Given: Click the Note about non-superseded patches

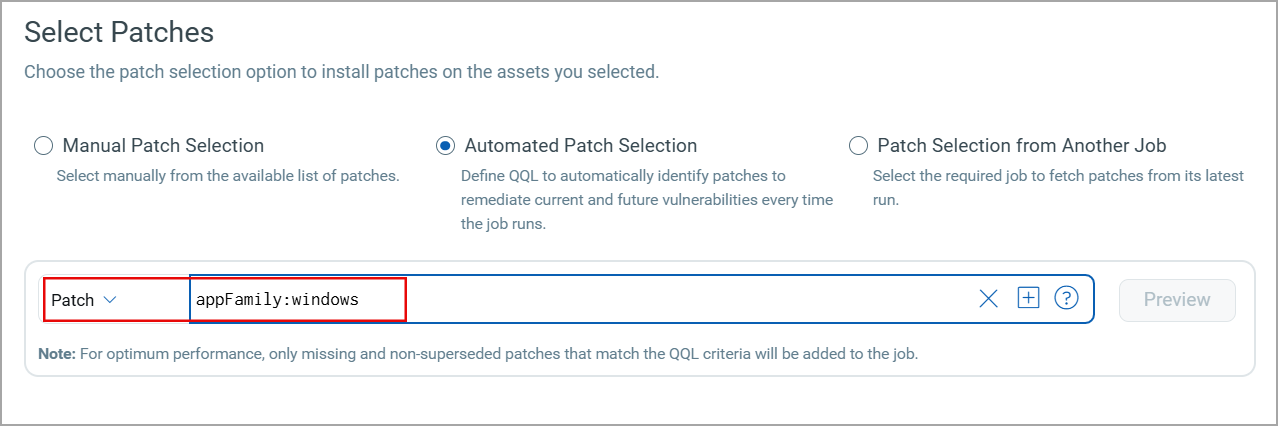Looking at the screenshot, I should point(478,354).
